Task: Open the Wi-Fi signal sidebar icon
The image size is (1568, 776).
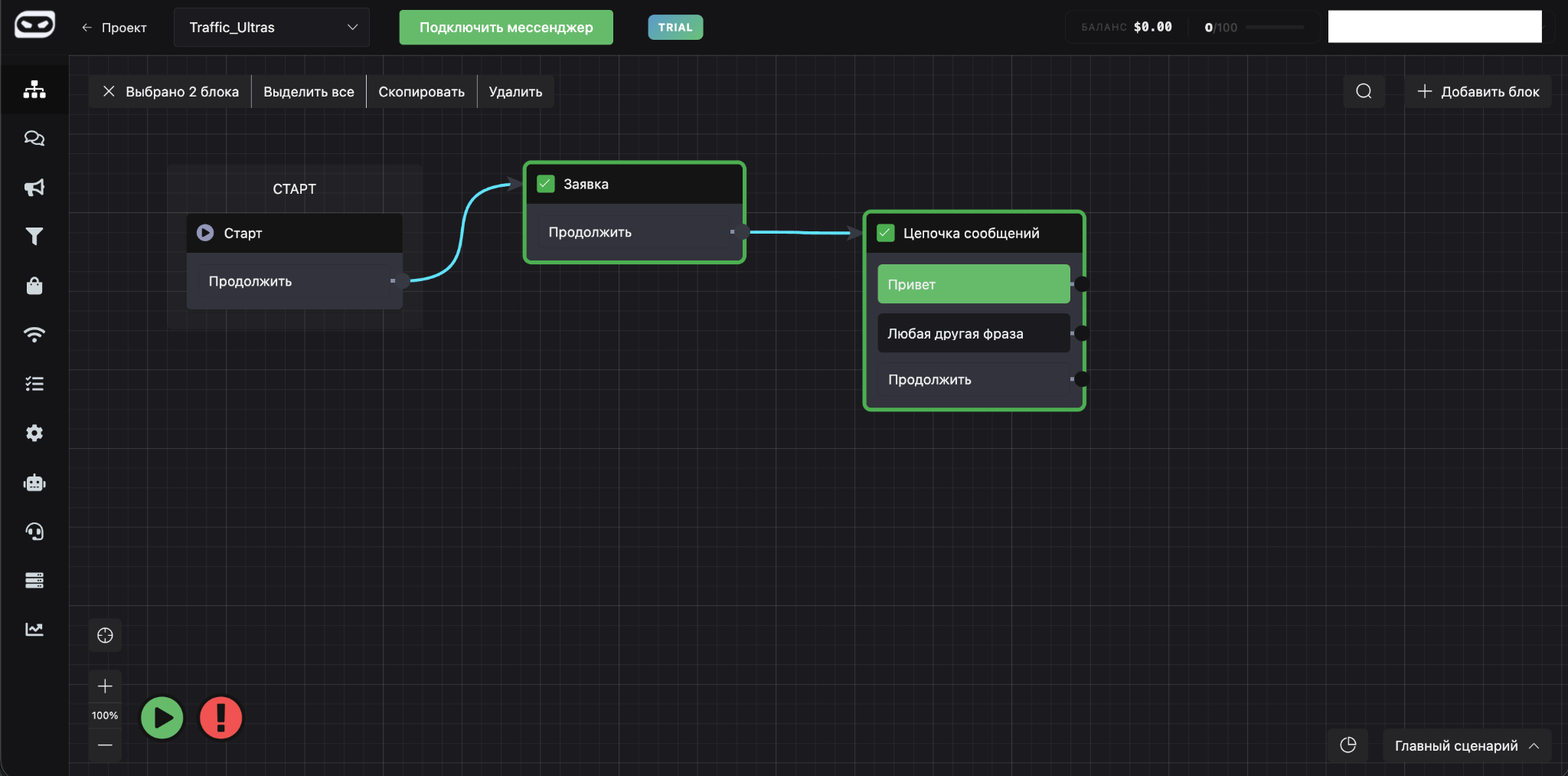Action: pos(34,335)
